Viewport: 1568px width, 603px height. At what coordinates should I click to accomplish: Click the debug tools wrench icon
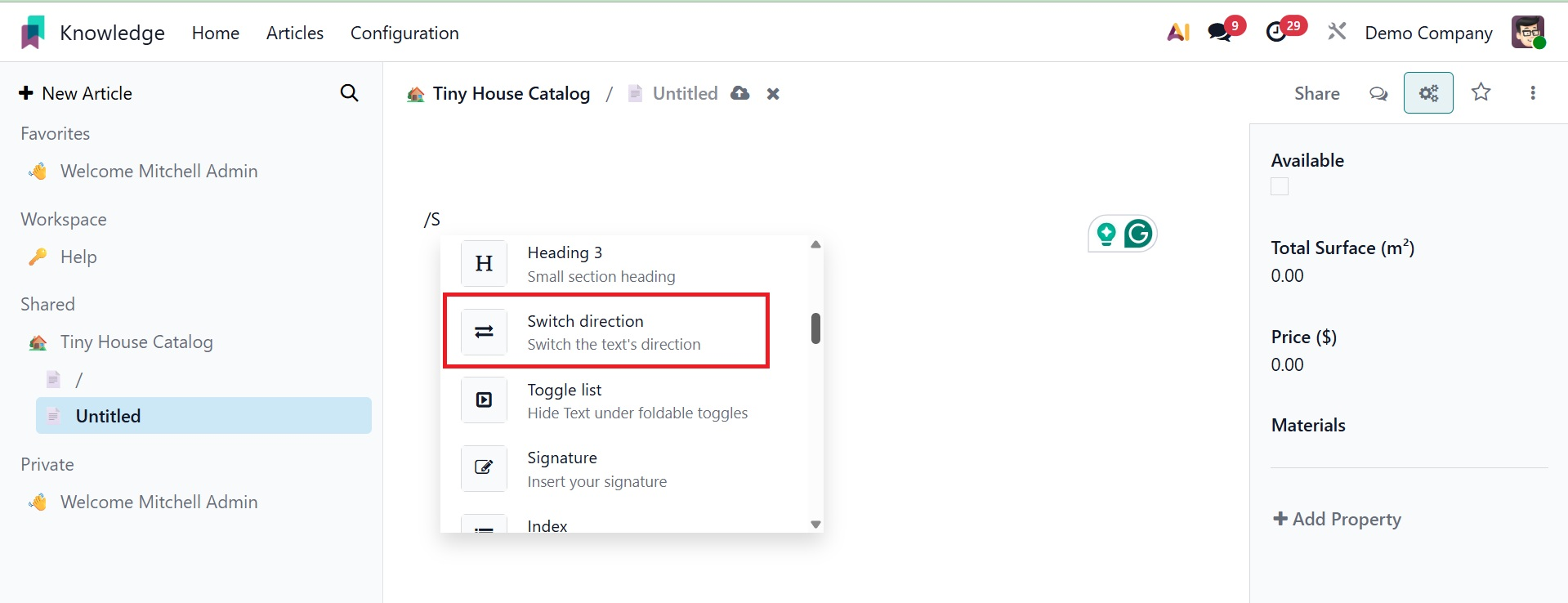pos(1337,33)
